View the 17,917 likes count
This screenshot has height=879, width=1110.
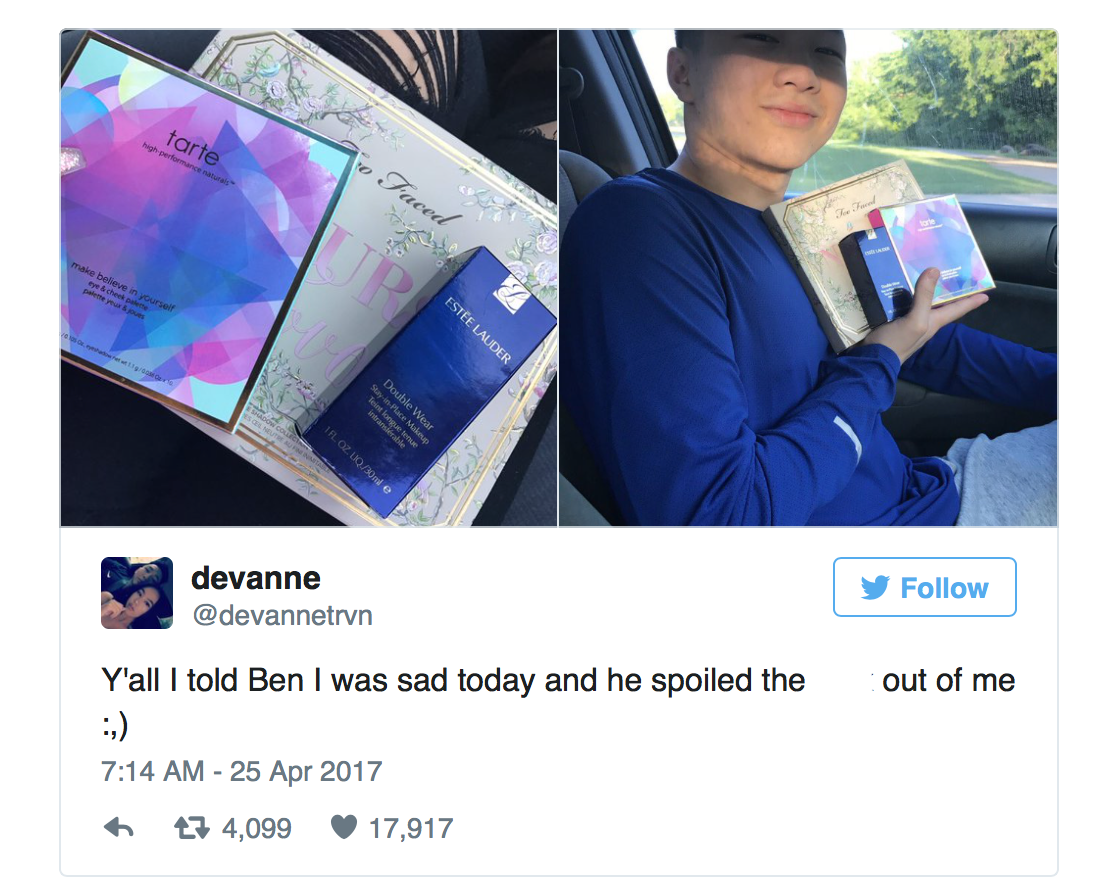click(411, 827)
